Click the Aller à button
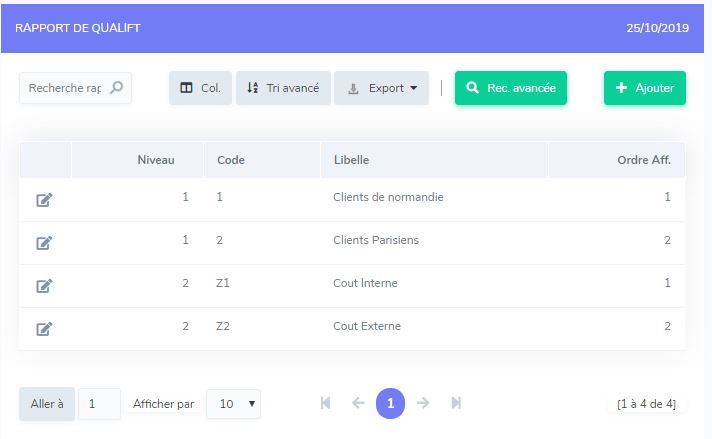Screen dimensions: 712x439 (x=47, y=404)
